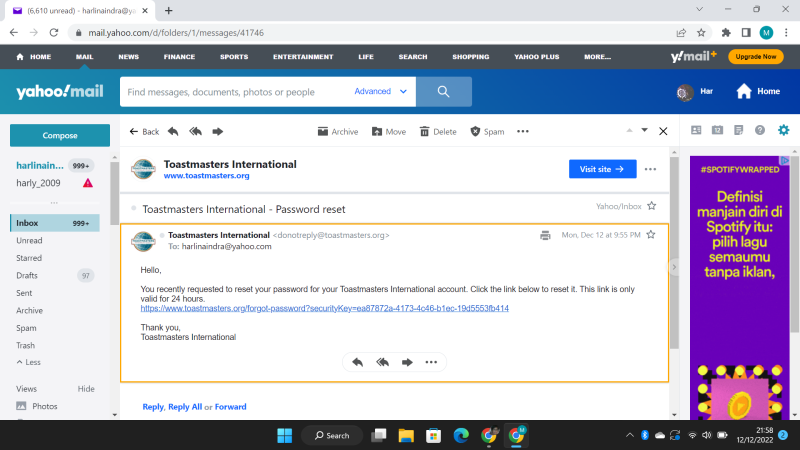Go to the previous message with the up arrow

(x=630, y=131)
